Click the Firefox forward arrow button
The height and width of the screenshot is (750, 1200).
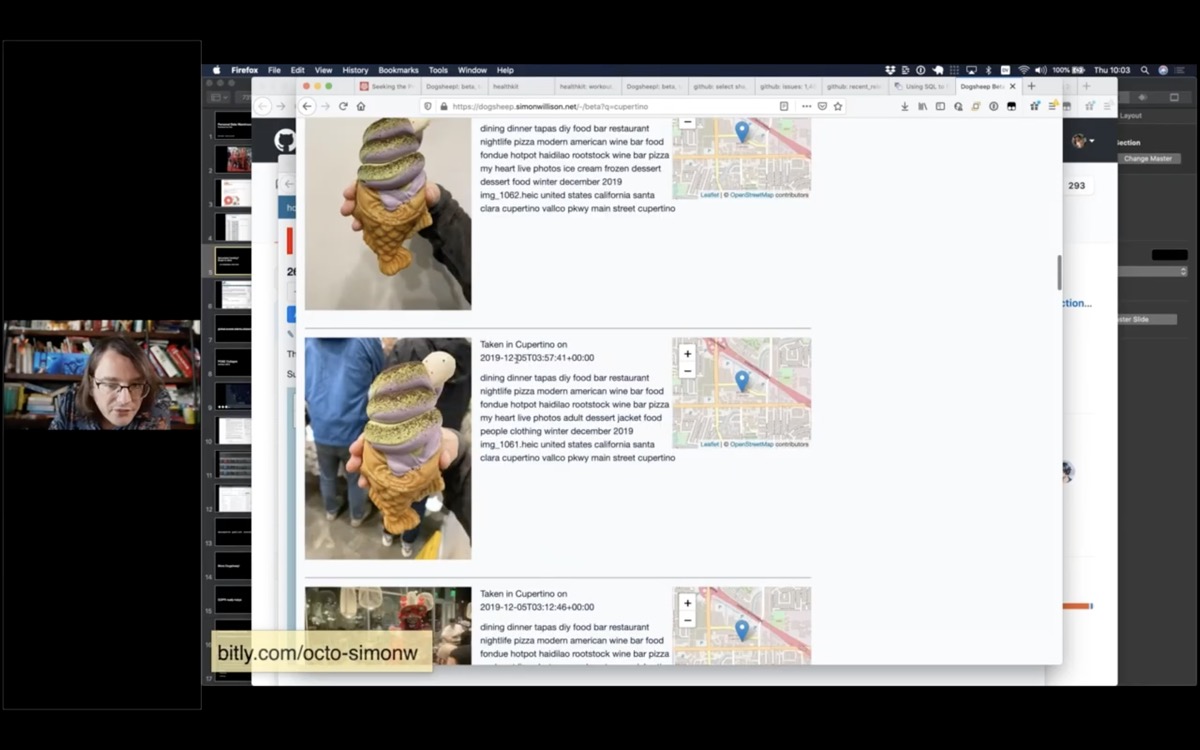click(325, 106)
